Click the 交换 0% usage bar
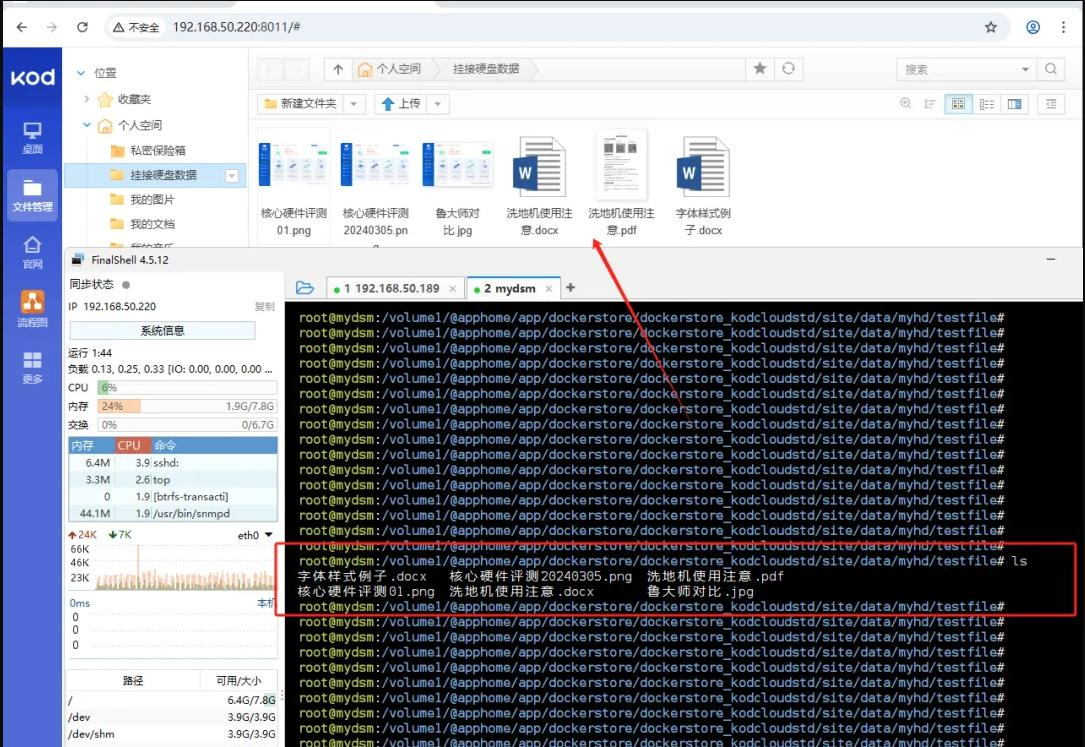This screenshot has width=1085, height=747. pyautogui.click(x=187, y=425)
